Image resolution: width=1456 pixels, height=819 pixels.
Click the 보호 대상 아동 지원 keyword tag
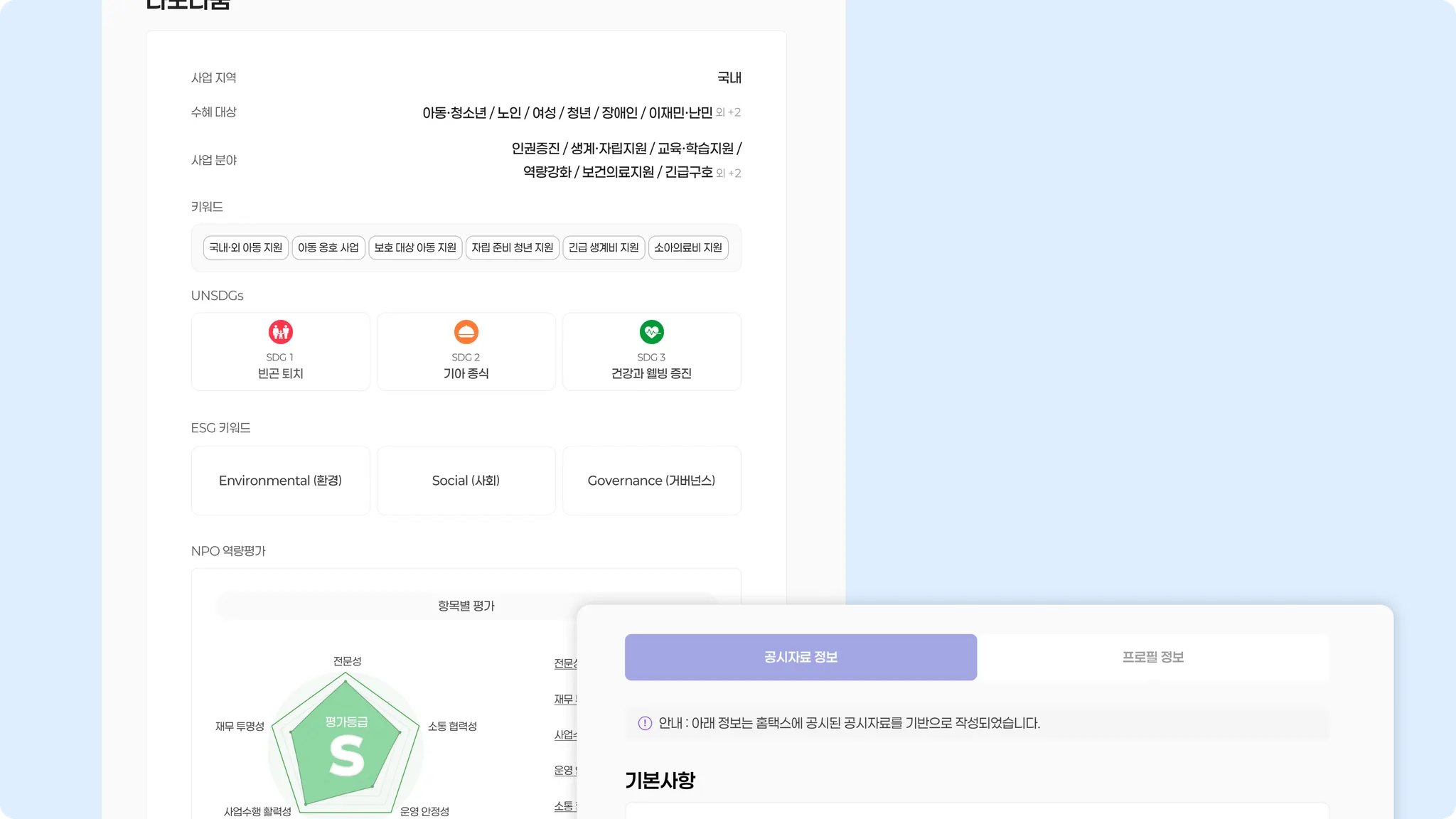pyautogui.click(x=415, y=247)
